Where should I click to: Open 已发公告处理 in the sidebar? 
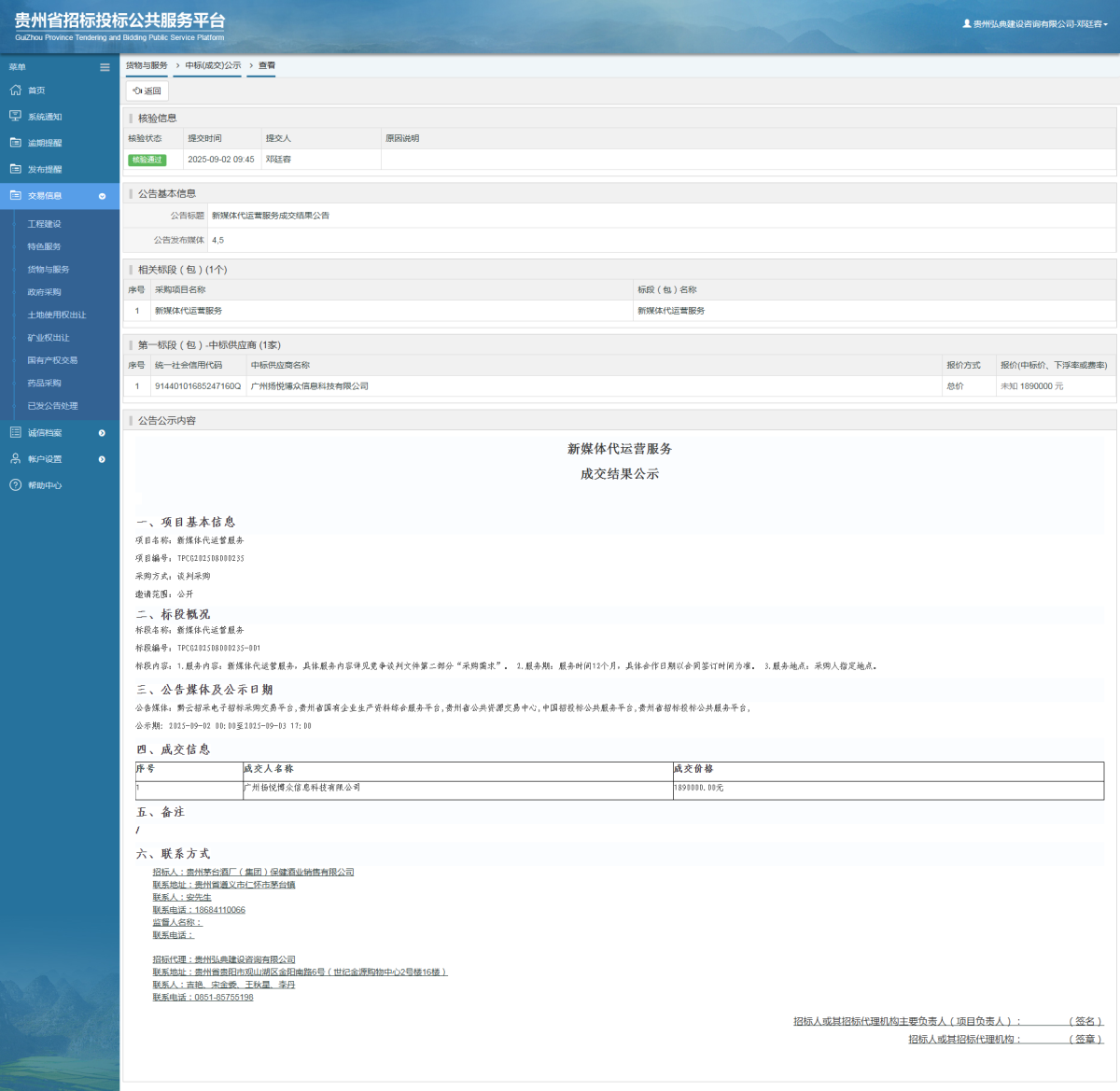[x=52, y=406]
